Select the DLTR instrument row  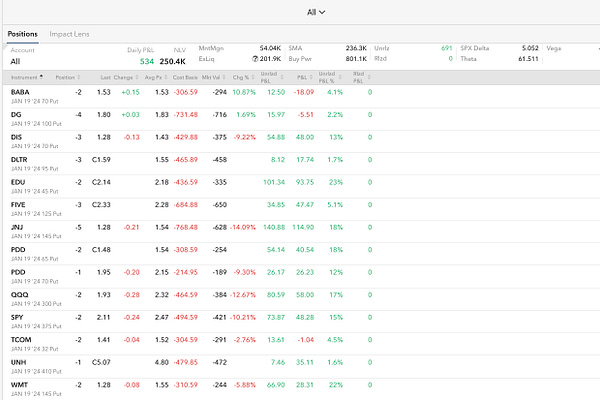(x=301, y=164)
